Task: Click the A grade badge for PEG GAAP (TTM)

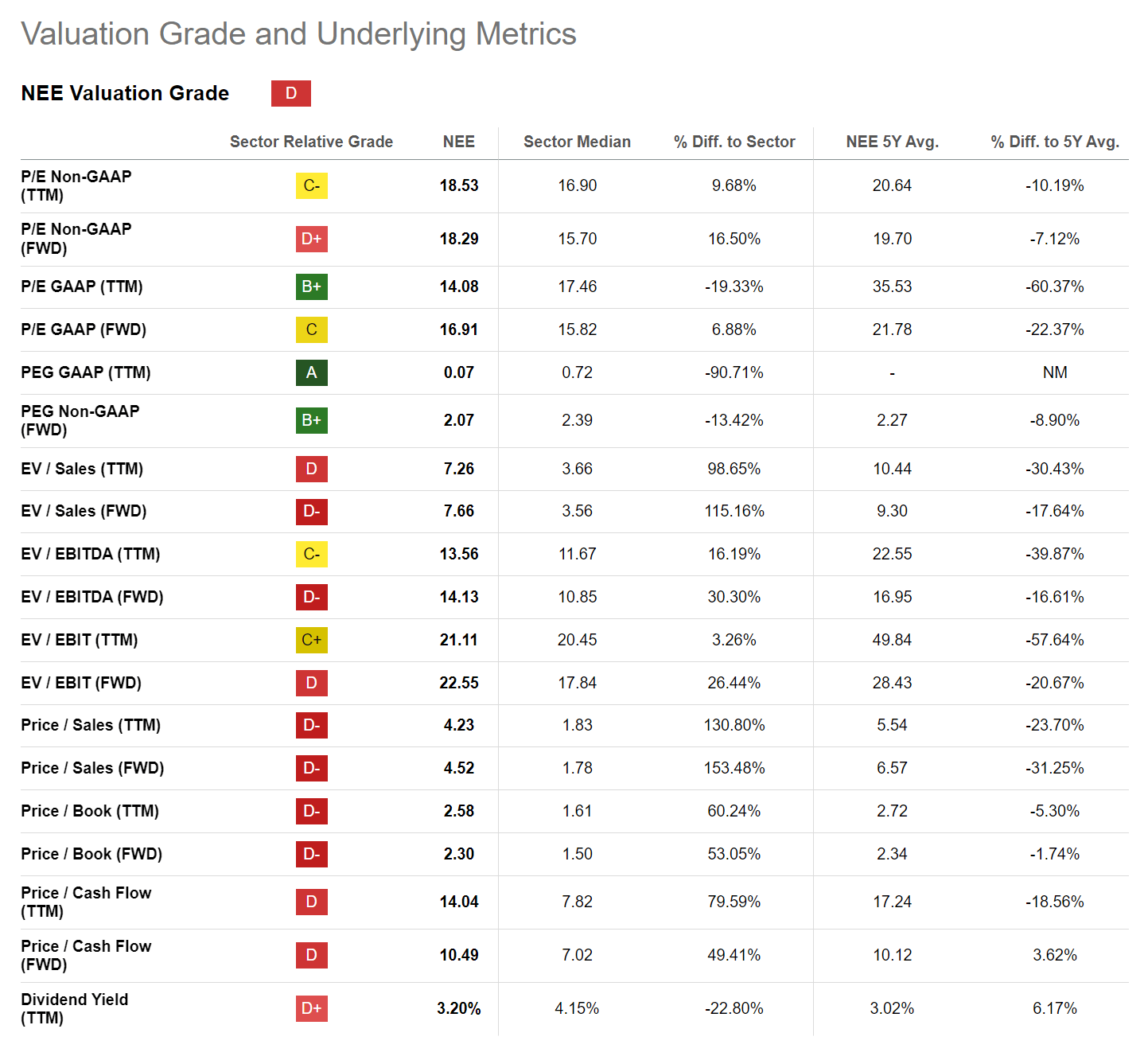Action: [311, 372]
